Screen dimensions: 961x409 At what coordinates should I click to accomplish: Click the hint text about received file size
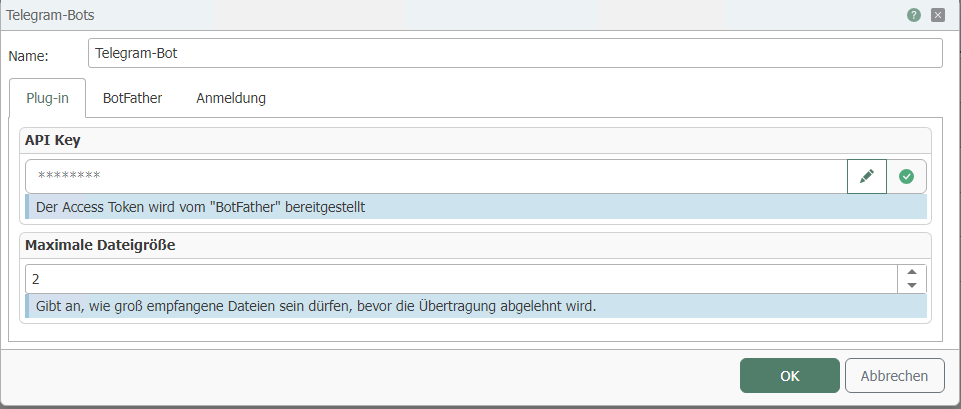[316, 306]
